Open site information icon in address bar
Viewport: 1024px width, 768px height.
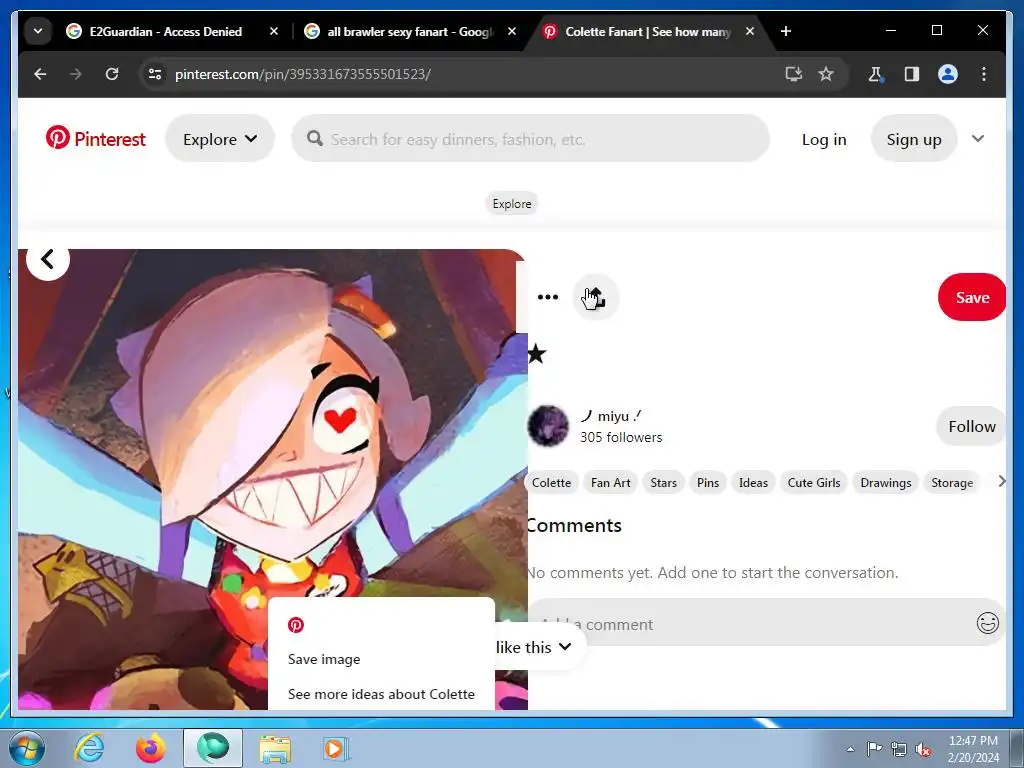pyautogui.click(x=155, y=74)
